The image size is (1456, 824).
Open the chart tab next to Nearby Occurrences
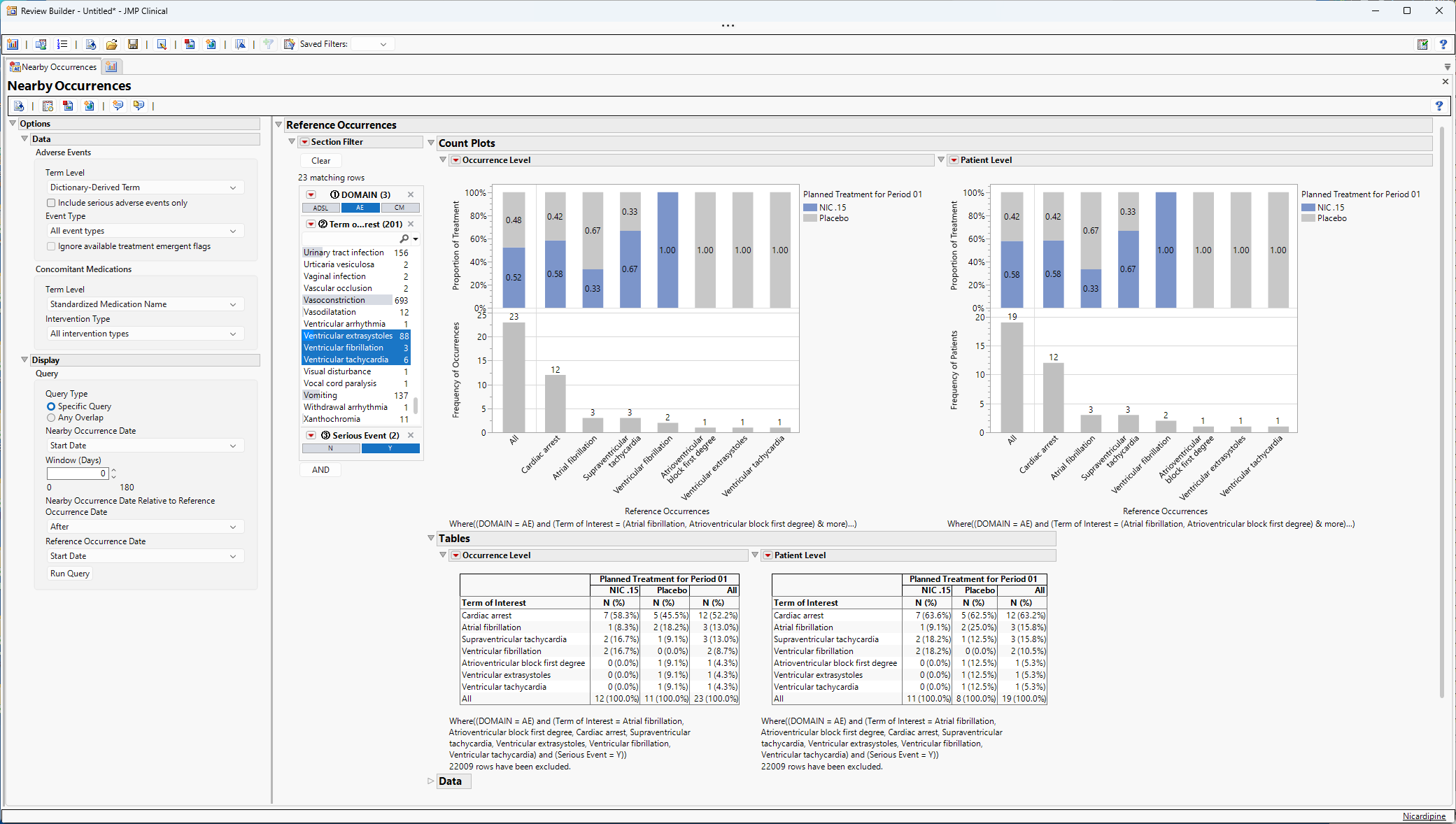point(111,66)
